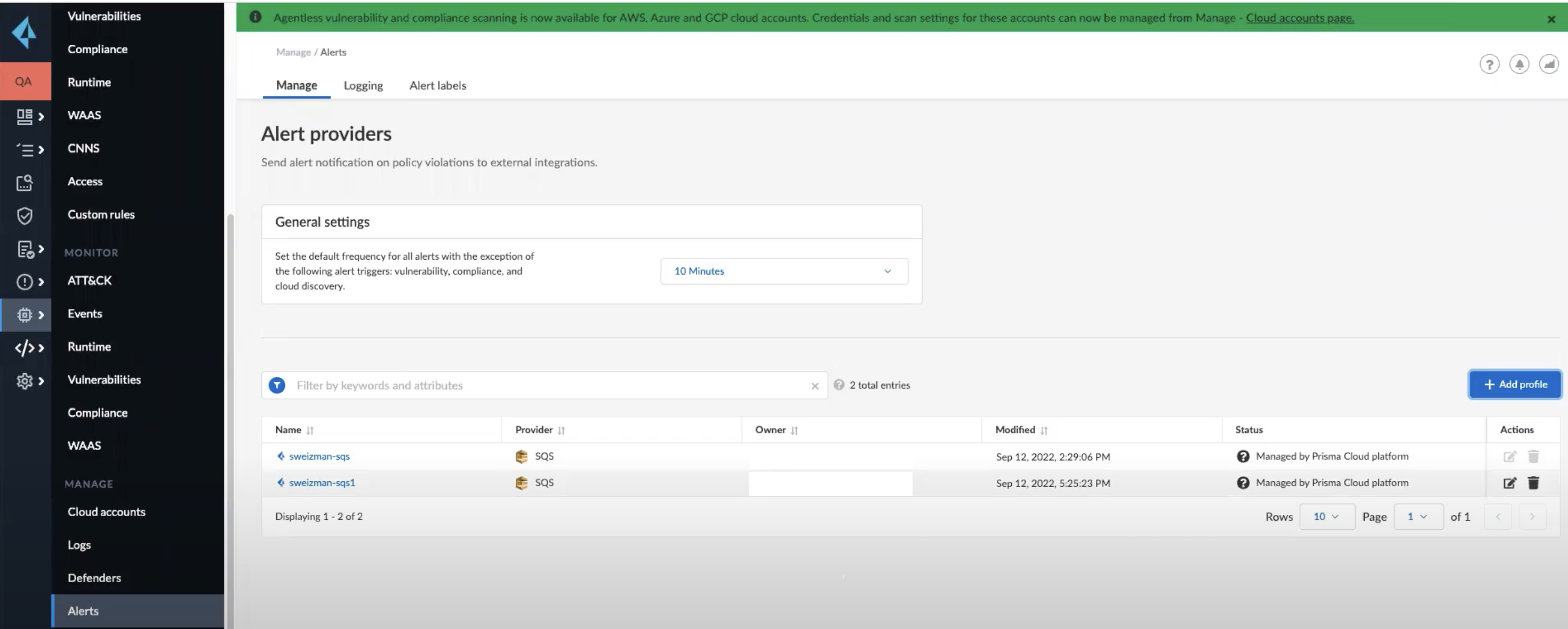The height and width of the screenshot is (629, 1568).
Task: Open the list view sidebar icon
Action: [25, 149]
